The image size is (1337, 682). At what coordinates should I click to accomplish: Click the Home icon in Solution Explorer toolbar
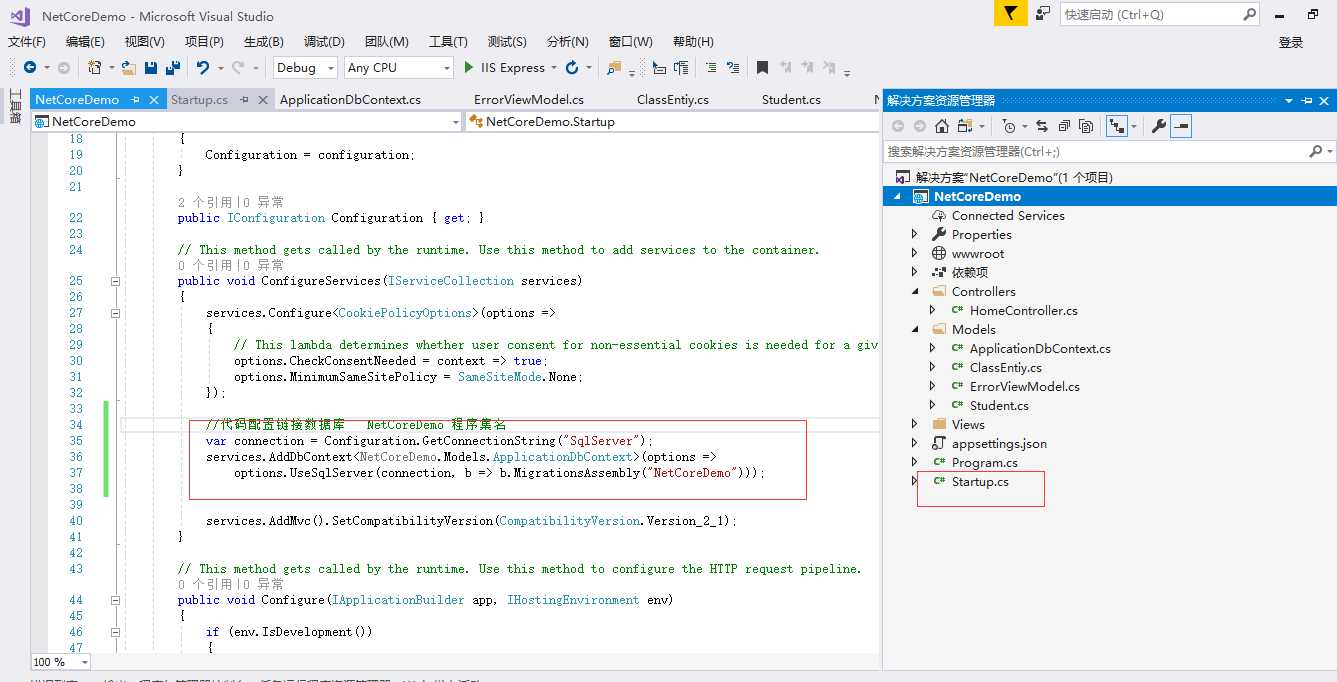pos(941,126)
